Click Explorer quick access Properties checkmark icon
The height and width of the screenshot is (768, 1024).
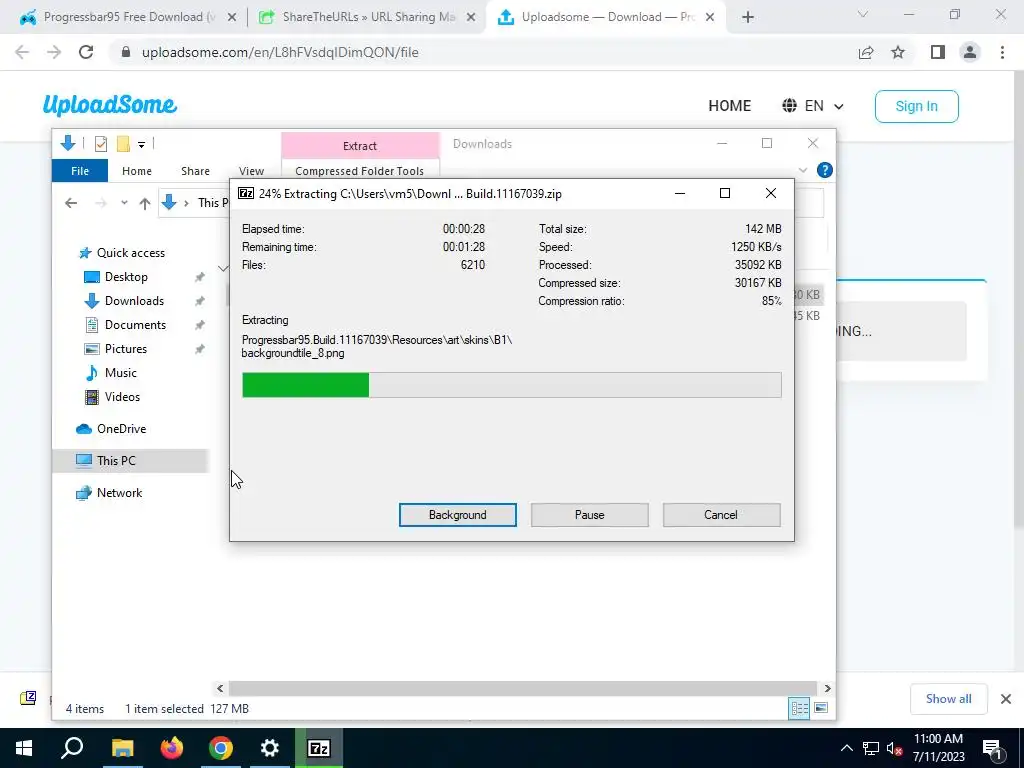coord(101,144)
